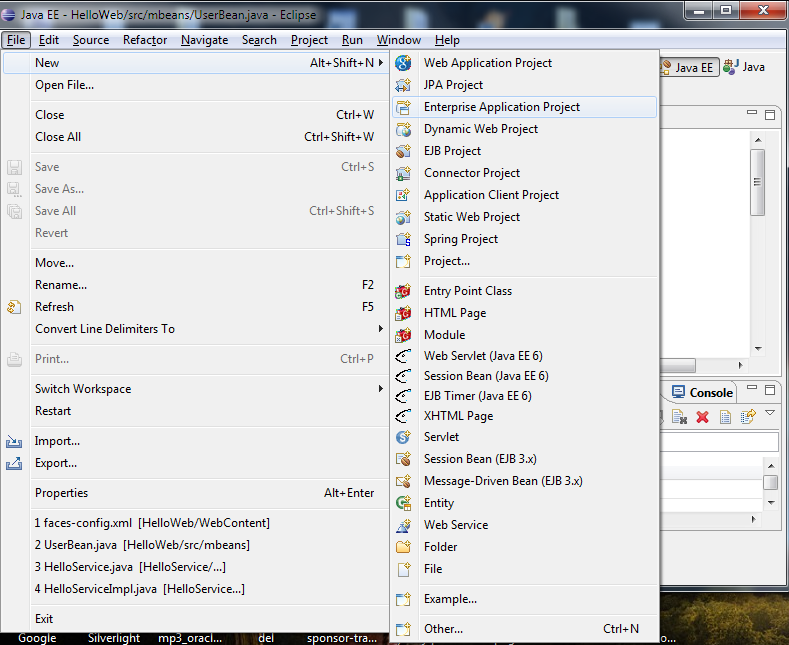Click the Web Application Project globe icon
Image resolution: width=789 pixels, height=645 pixels.
point(403,63)
